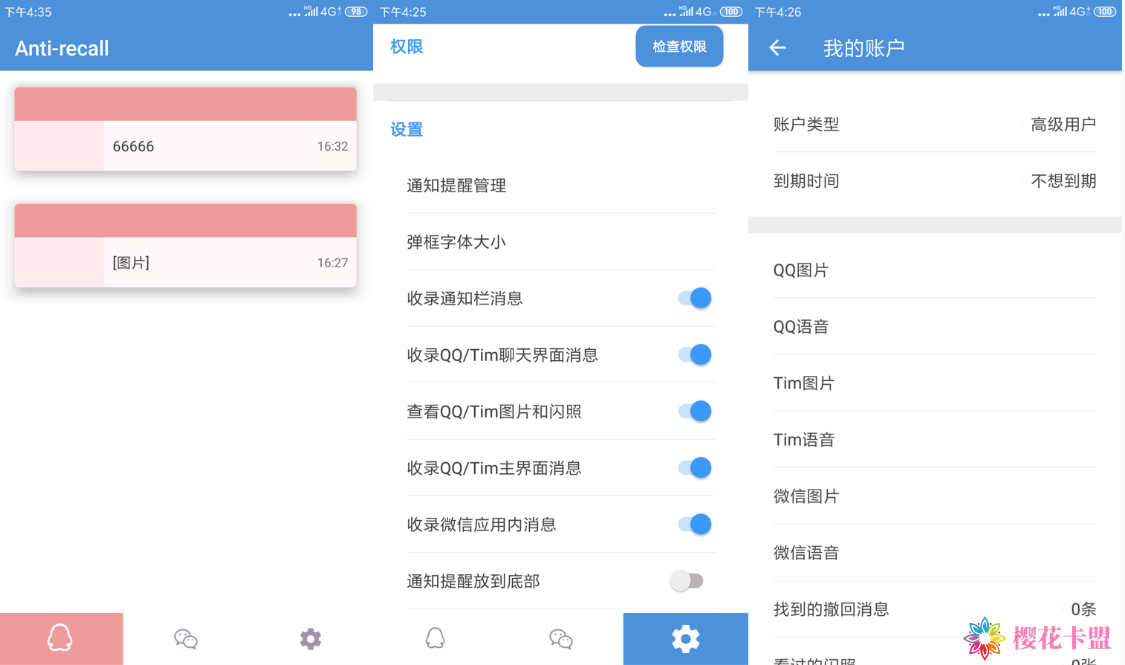Select the Tim语音 list item
The width and height of the screenshot is (1125, 665).
934,439
